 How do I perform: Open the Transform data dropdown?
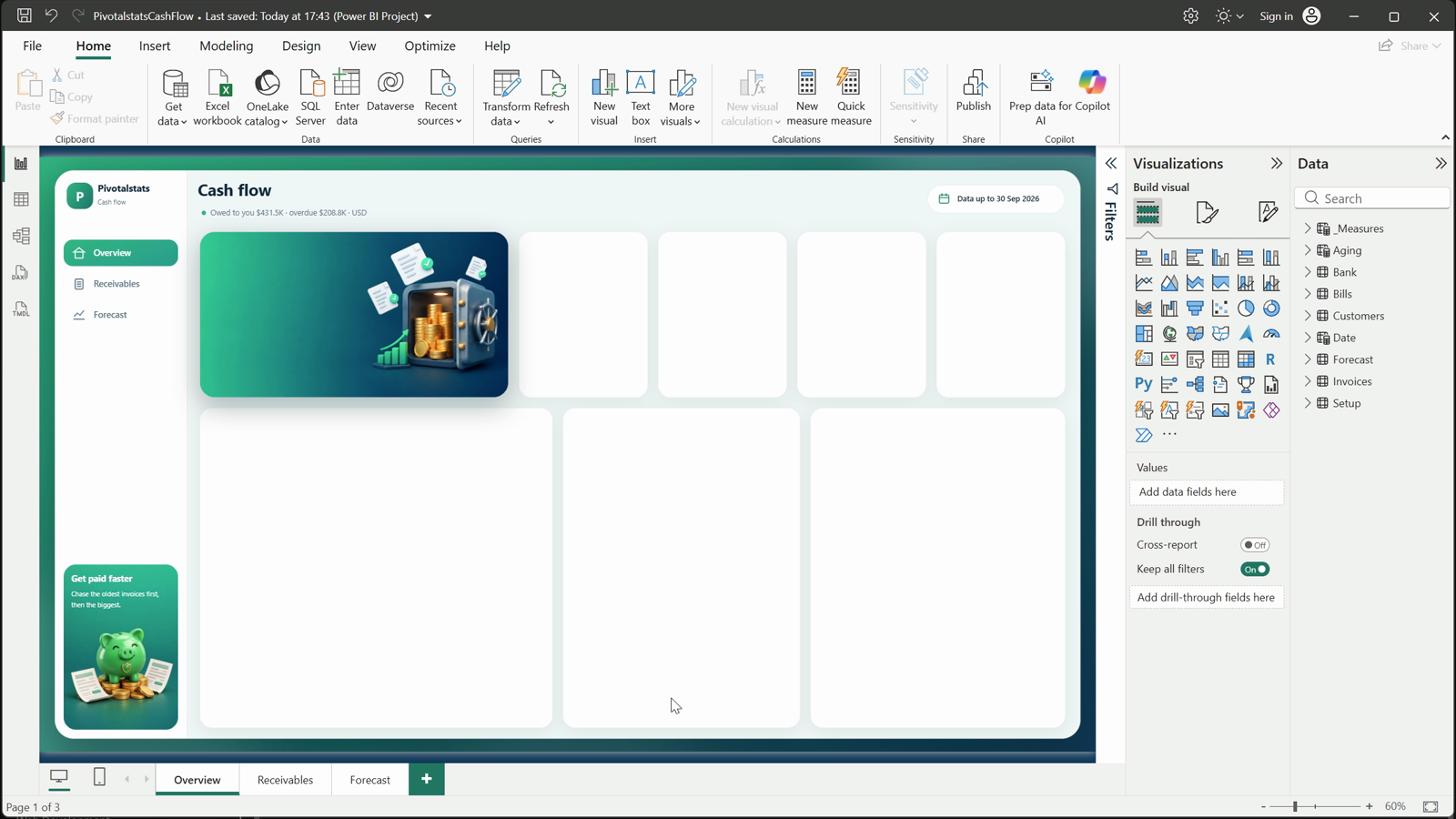coord(506,114)
